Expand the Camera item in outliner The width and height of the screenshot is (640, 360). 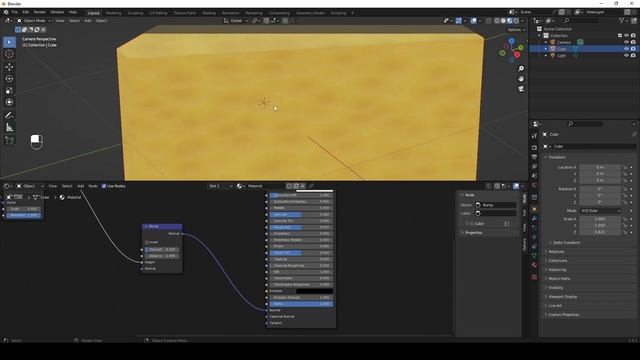coord(546,42)
